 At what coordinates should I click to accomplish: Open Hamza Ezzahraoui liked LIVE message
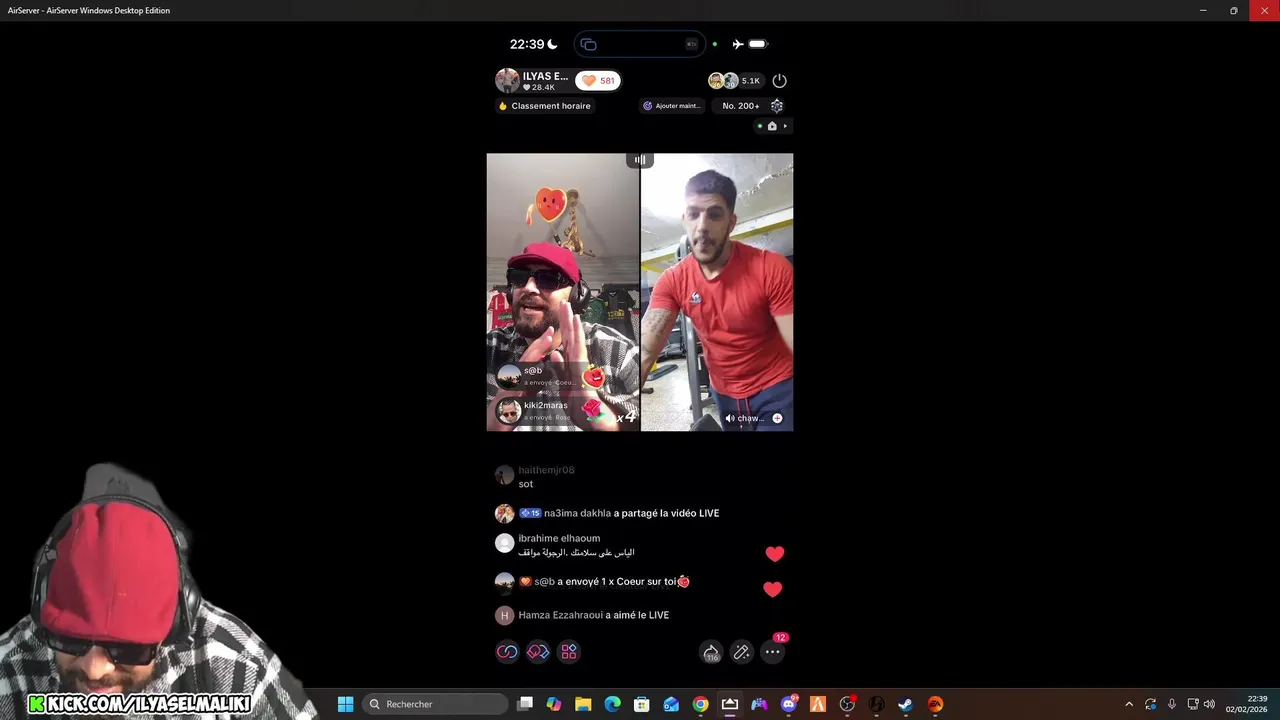pos(582,615)
